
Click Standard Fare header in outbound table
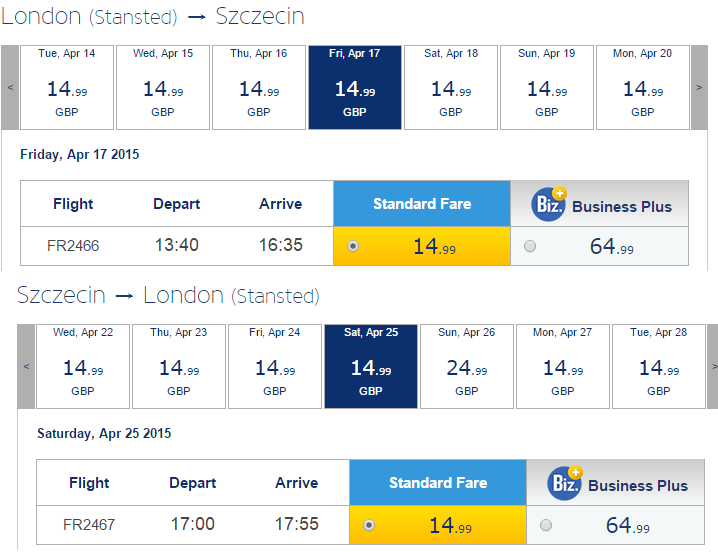tap(422, 203)
